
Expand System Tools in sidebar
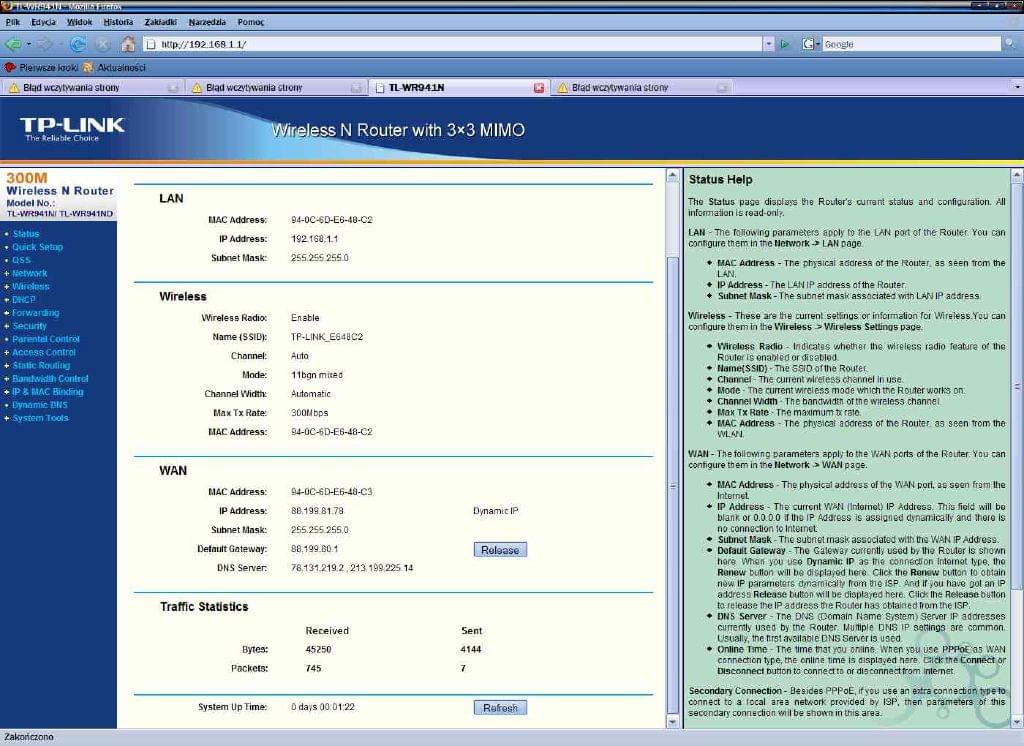40,418
